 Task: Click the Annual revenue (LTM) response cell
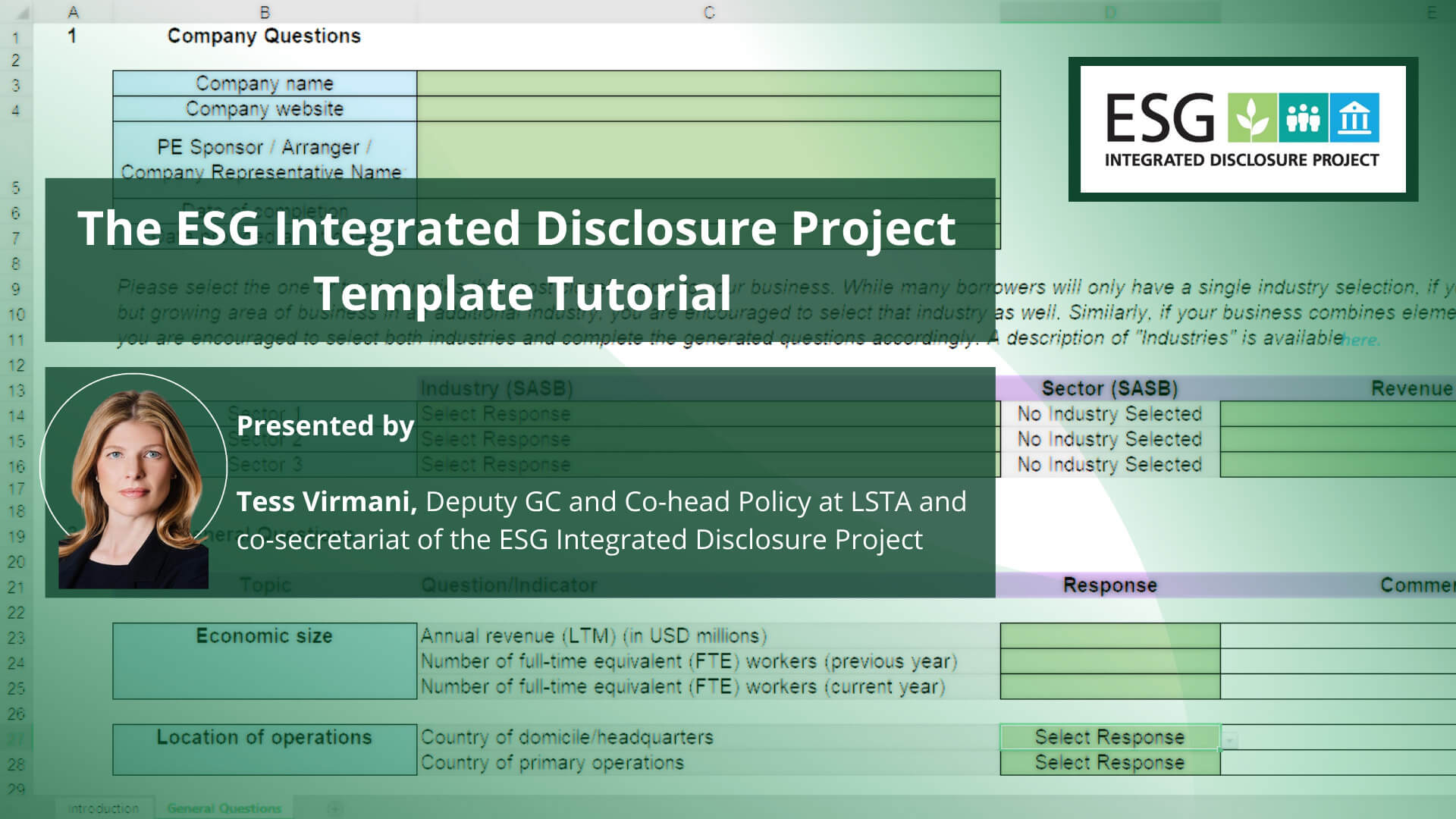point(1110,635)
